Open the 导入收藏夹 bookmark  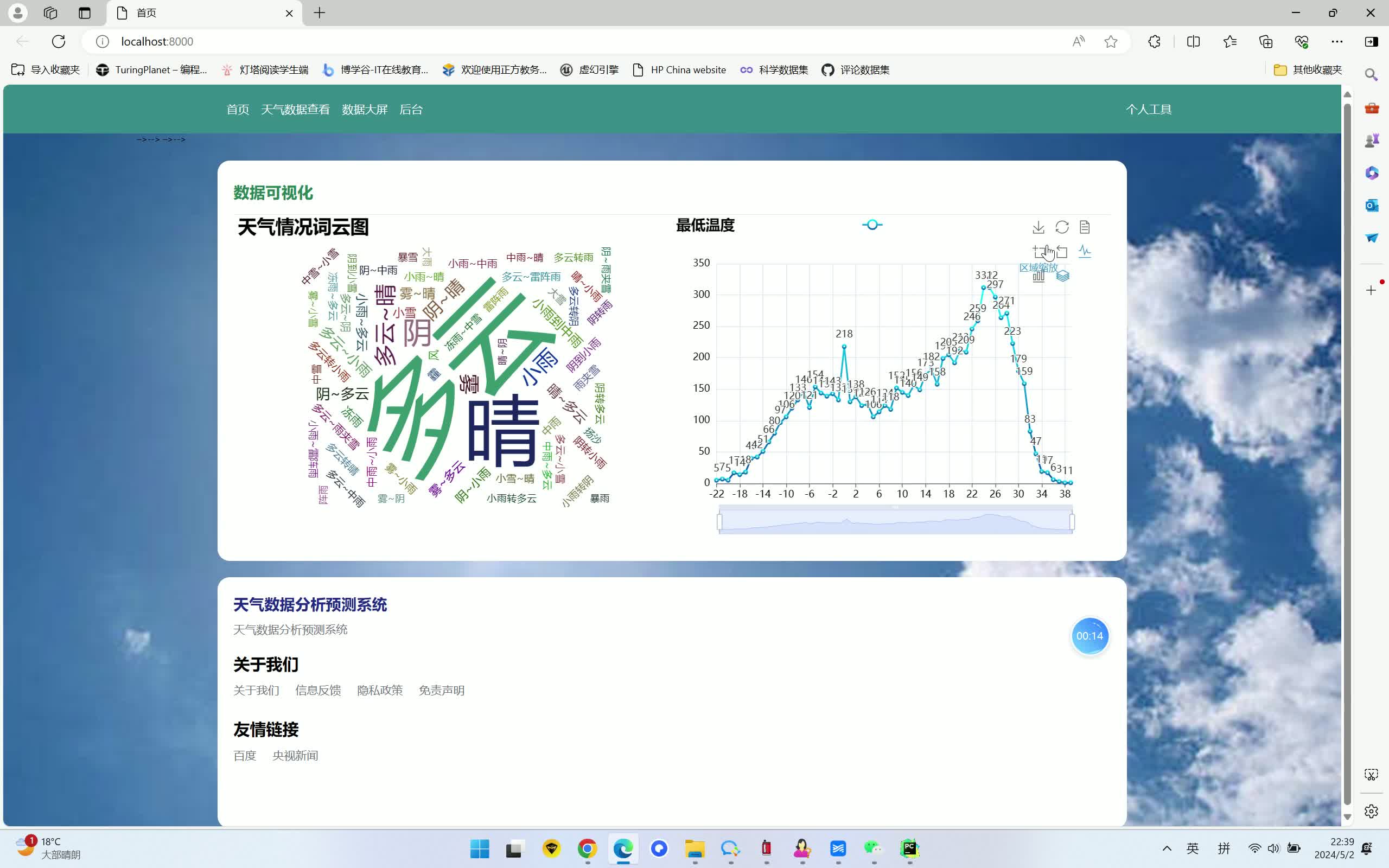coord(46,69)
